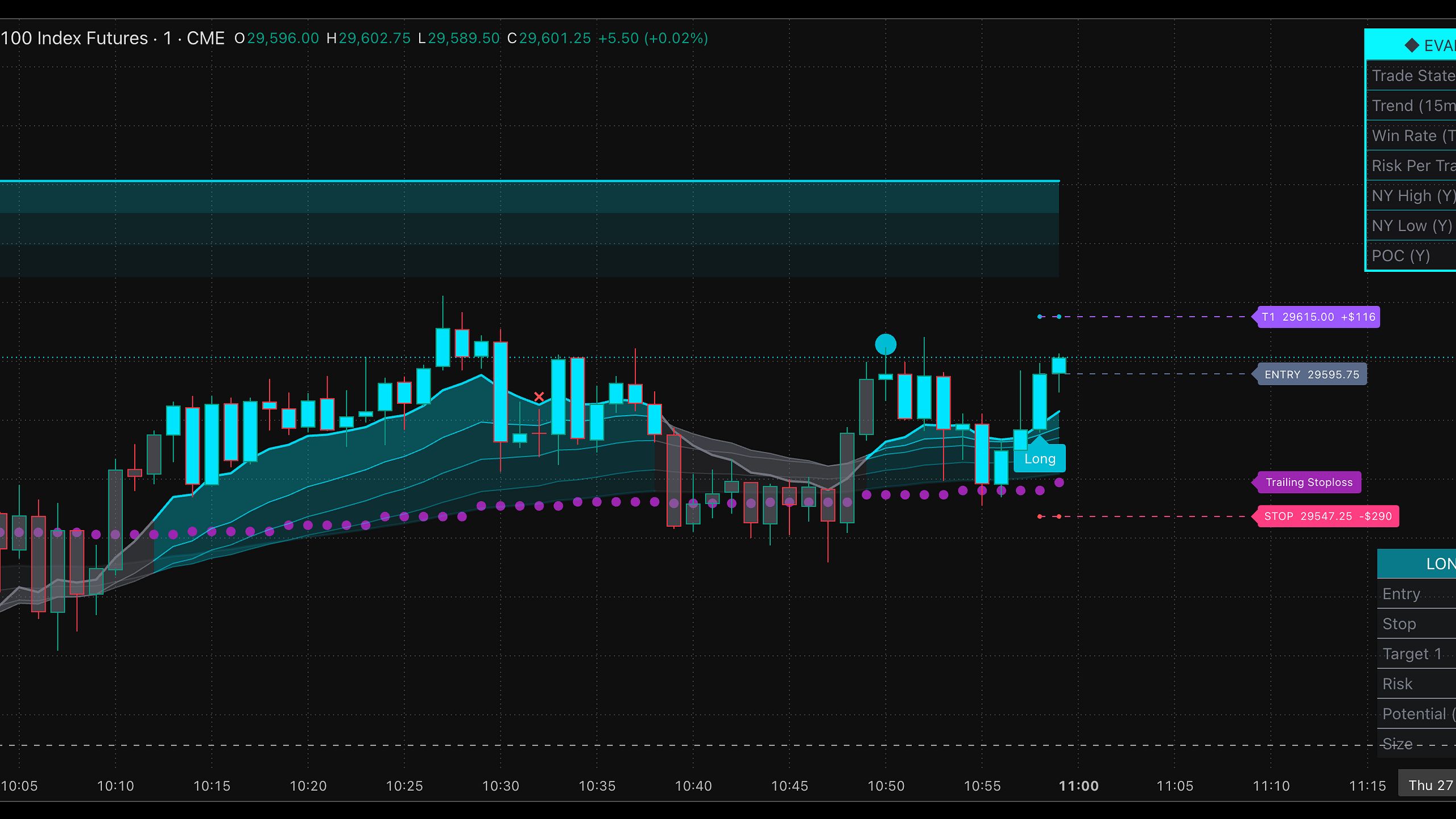Click the Stop row in long table
Image resolution: width=1456 pixels, height=819 pixels.
pyautogui.click(x=1417, y=624)
